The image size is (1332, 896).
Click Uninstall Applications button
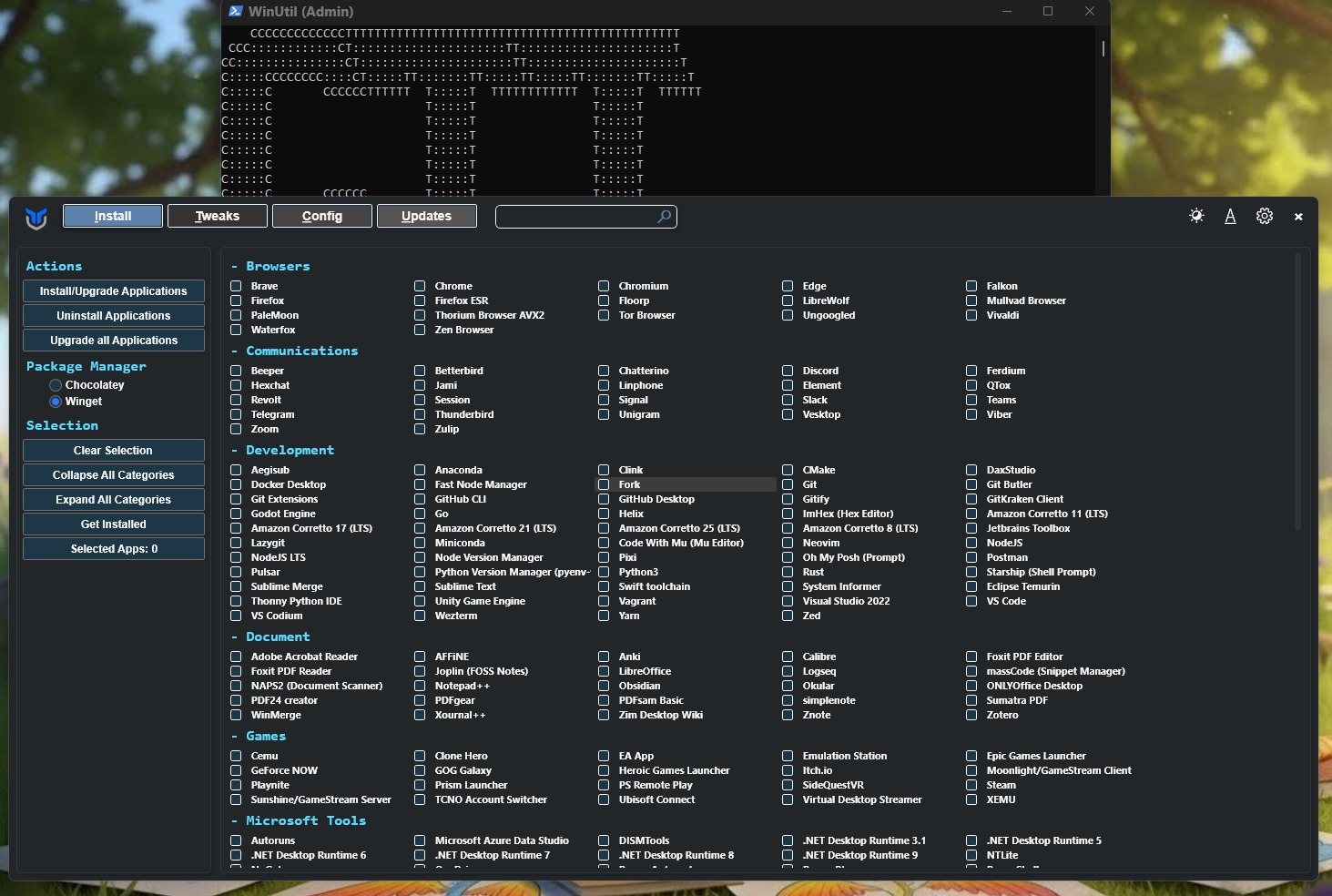114,316
